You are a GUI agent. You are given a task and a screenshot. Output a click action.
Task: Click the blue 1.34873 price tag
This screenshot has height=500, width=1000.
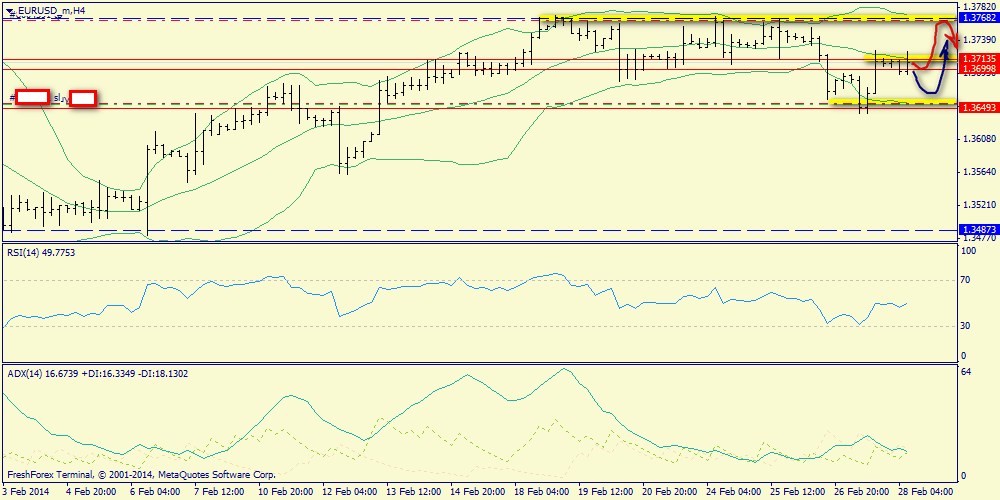(x=977, y=229)
